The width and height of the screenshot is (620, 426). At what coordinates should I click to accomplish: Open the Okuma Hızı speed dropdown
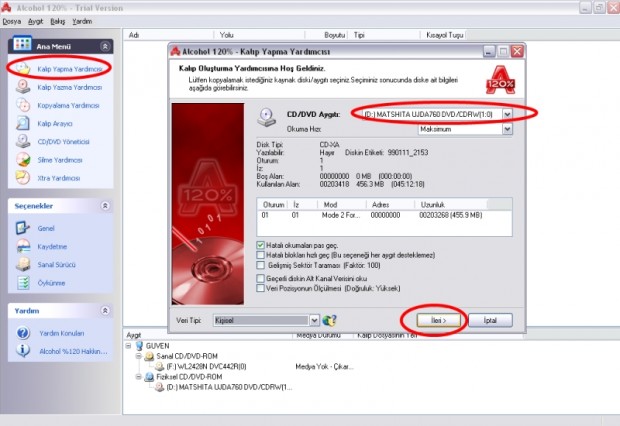coord(507,129)
